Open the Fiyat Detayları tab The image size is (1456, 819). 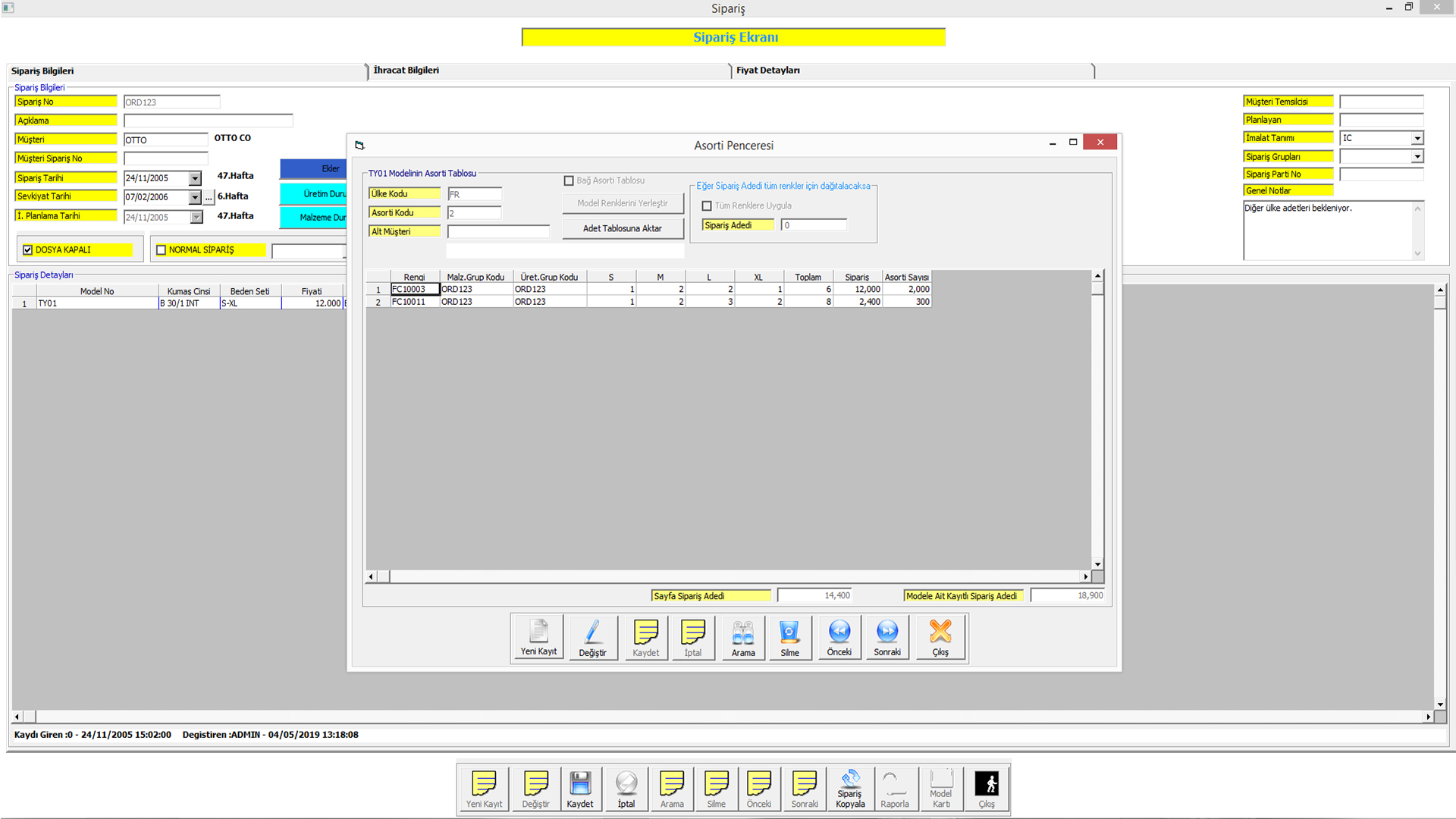[767, 71]
